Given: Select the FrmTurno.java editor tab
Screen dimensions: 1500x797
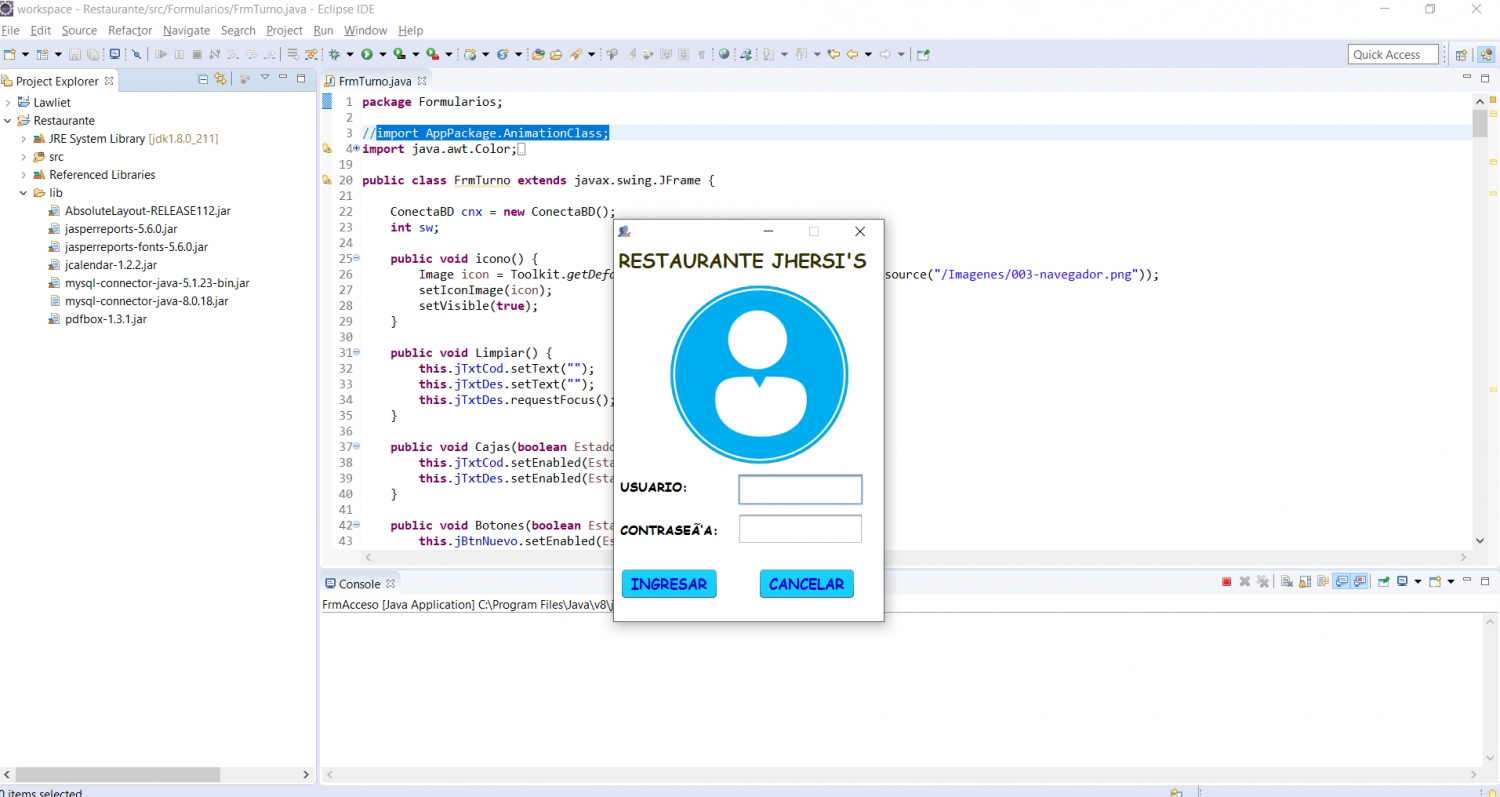Looking at the screenshot, I should pyautogui.click(x=374, y=81).
